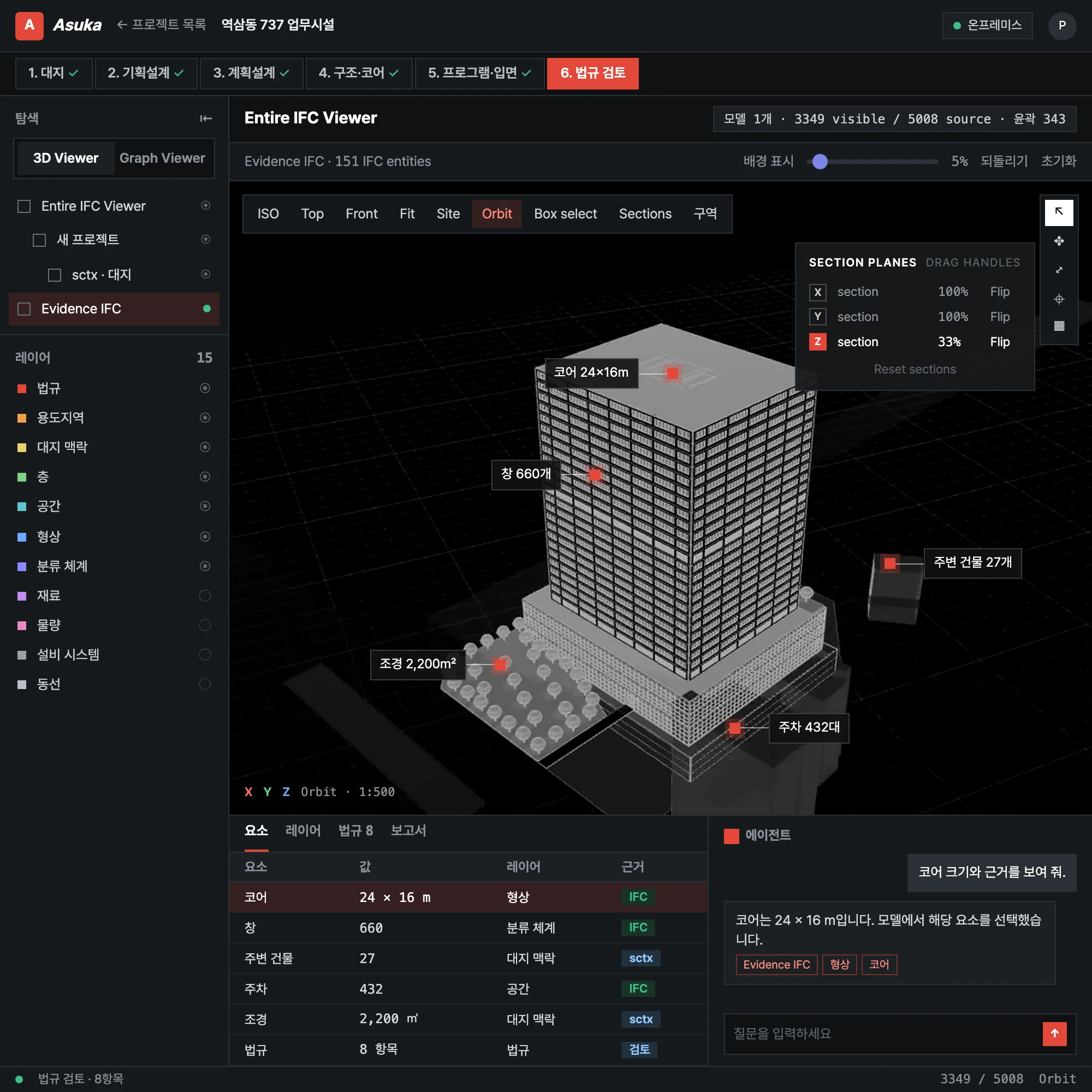Image resolution: width=1092 pixels, height=1092 pixels.
Task: Click the diagonal double-arrow scale tool
Action: click(1059, 270)
